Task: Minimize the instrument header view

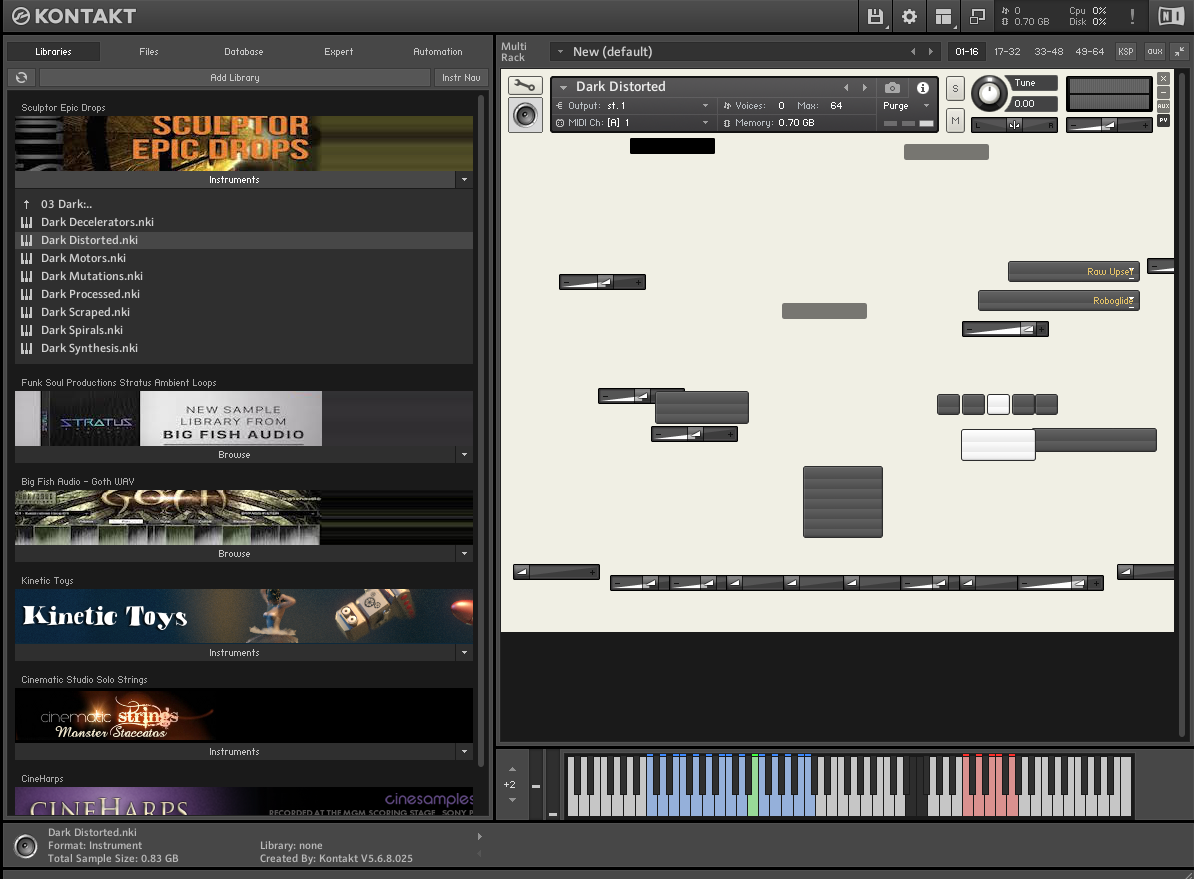Action: pyautogui.click(x=1164, y=92)
